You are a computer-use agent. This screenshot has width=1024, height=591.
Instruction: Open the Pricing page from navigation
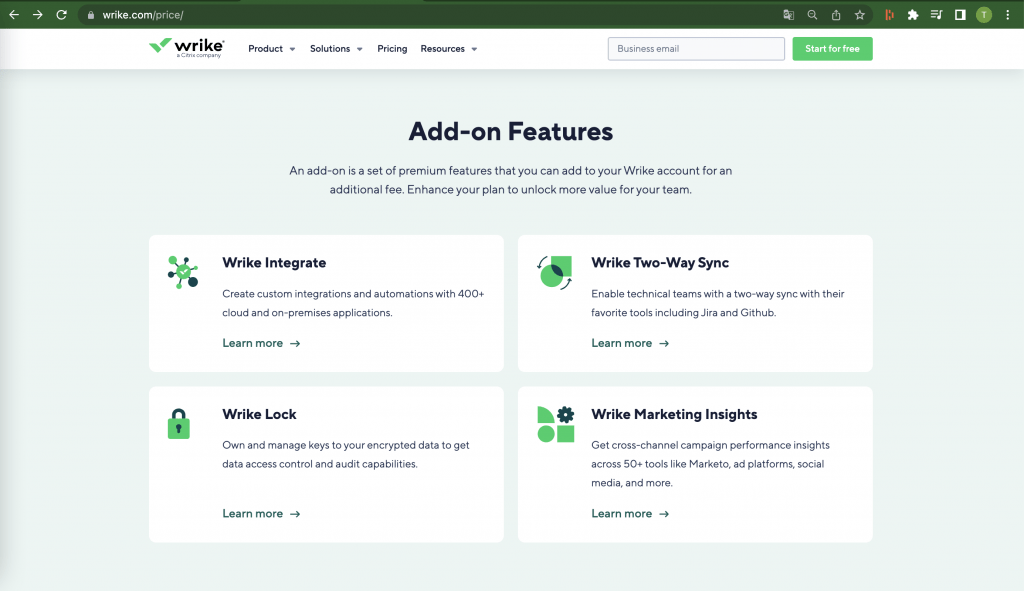[392, 49]
